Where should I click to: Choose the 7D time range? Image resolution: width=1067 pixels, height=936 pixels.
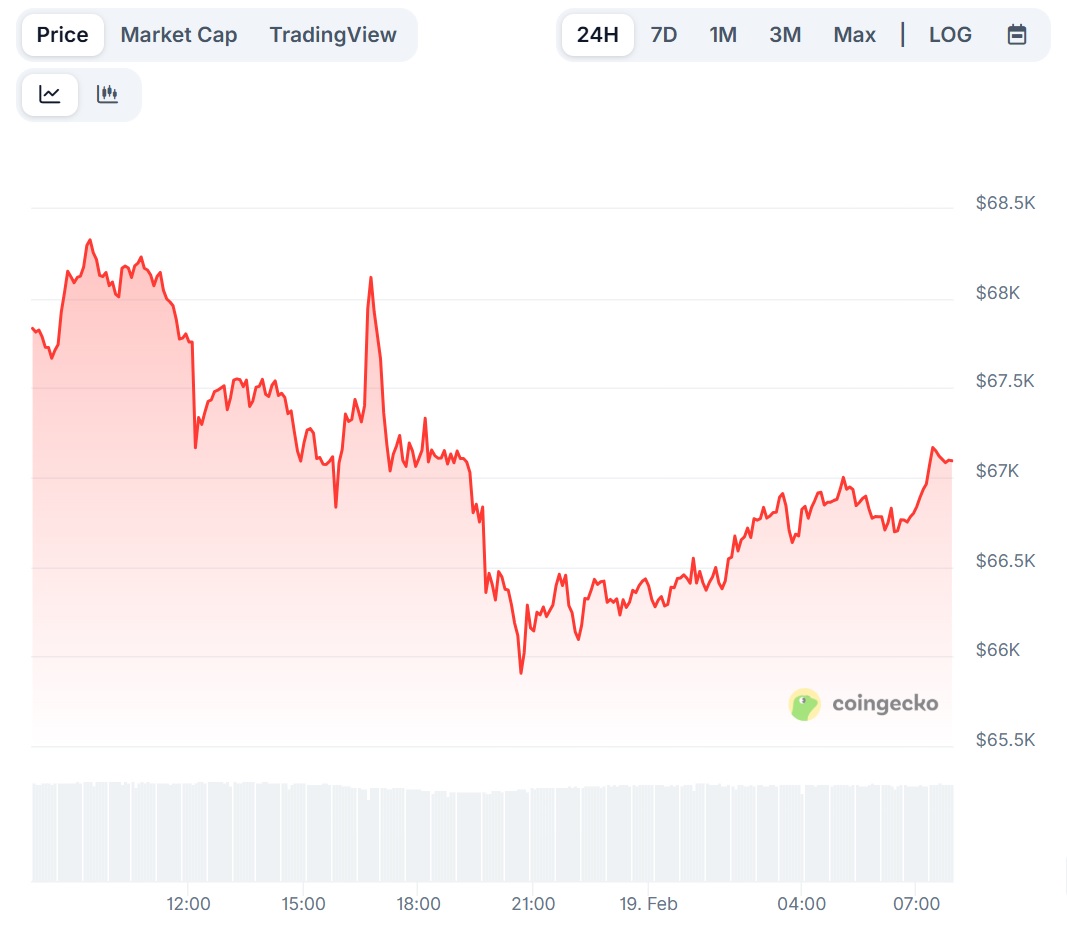click(664, 35)
